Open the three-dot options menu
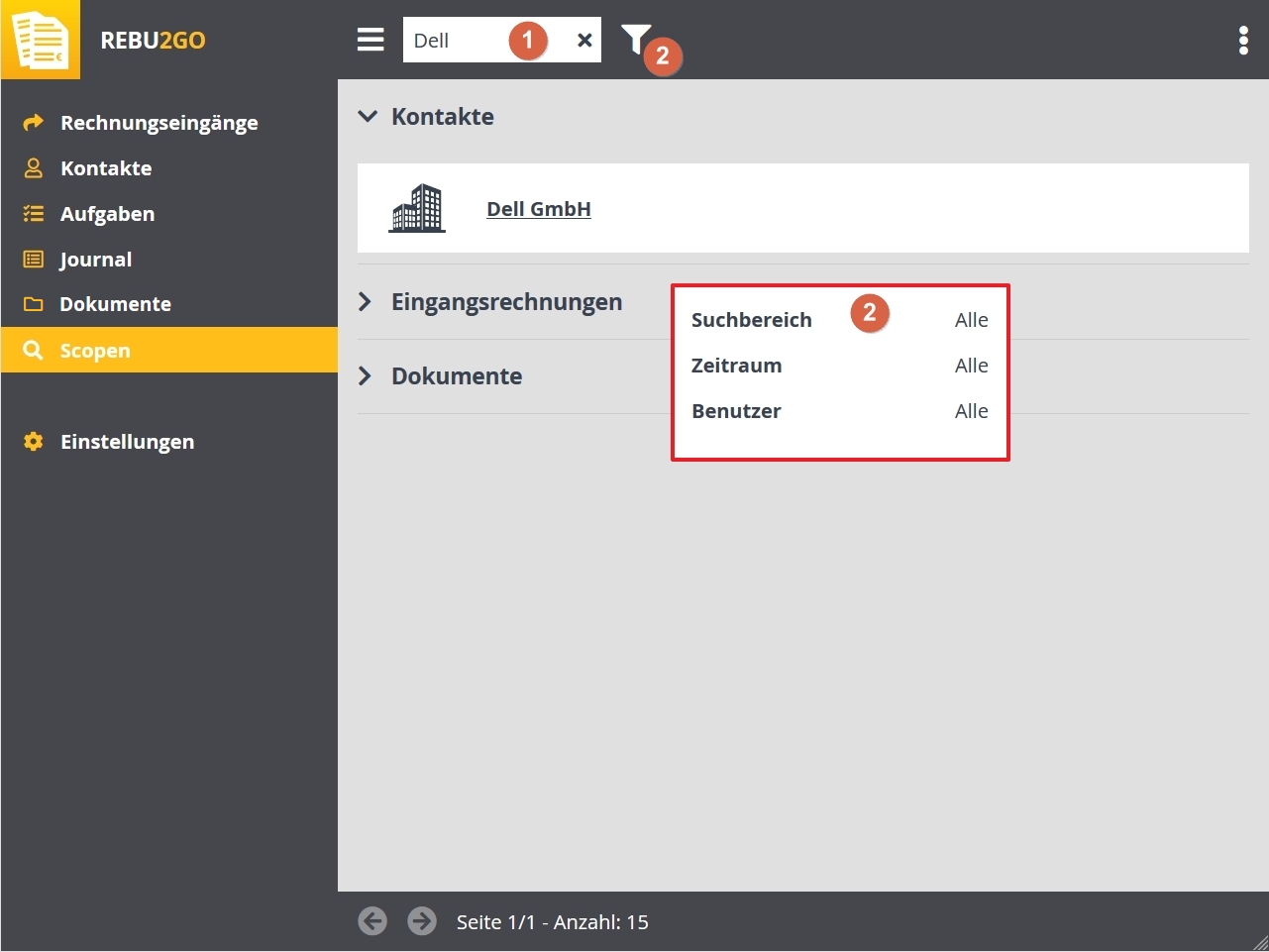The width and height of the screenshot is (1269, 952). (x=1243, y=41)
